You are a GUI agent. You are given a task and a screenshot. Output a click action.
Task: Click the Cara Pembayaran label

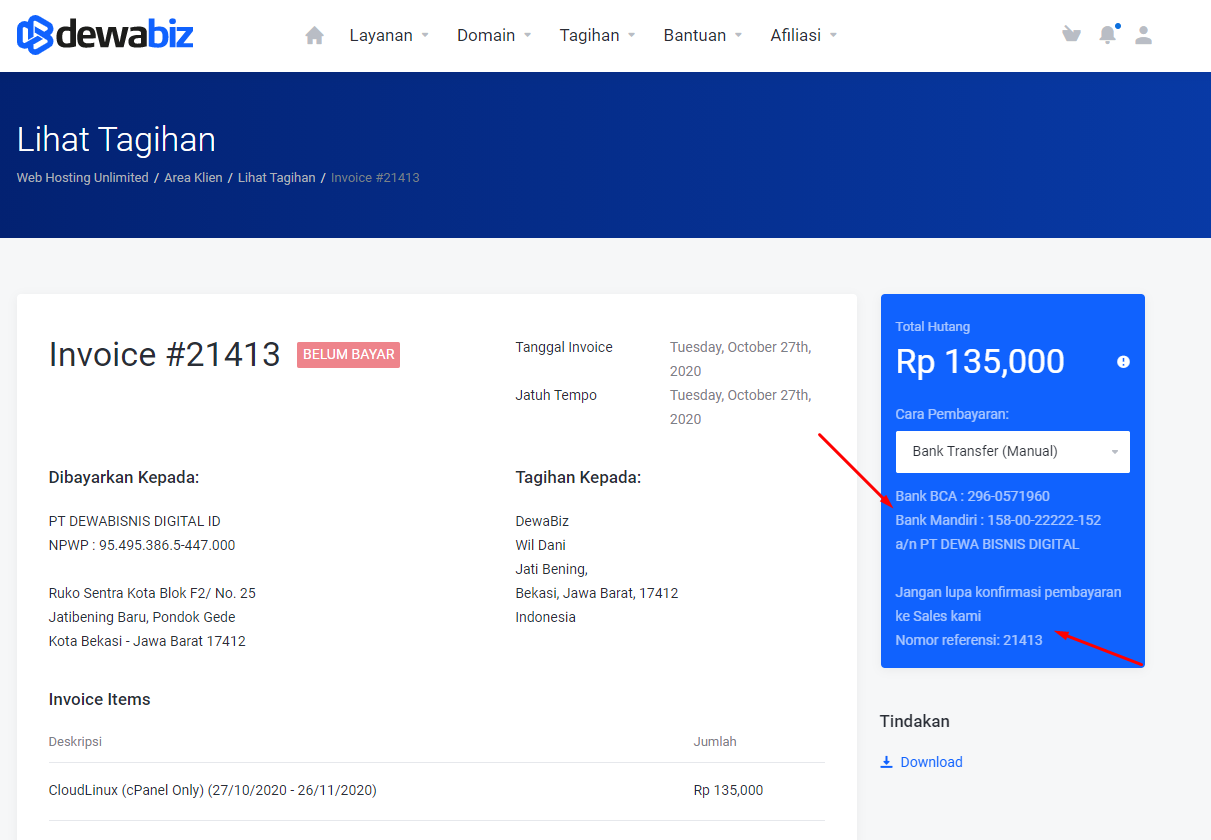click(x=952, y=414)
